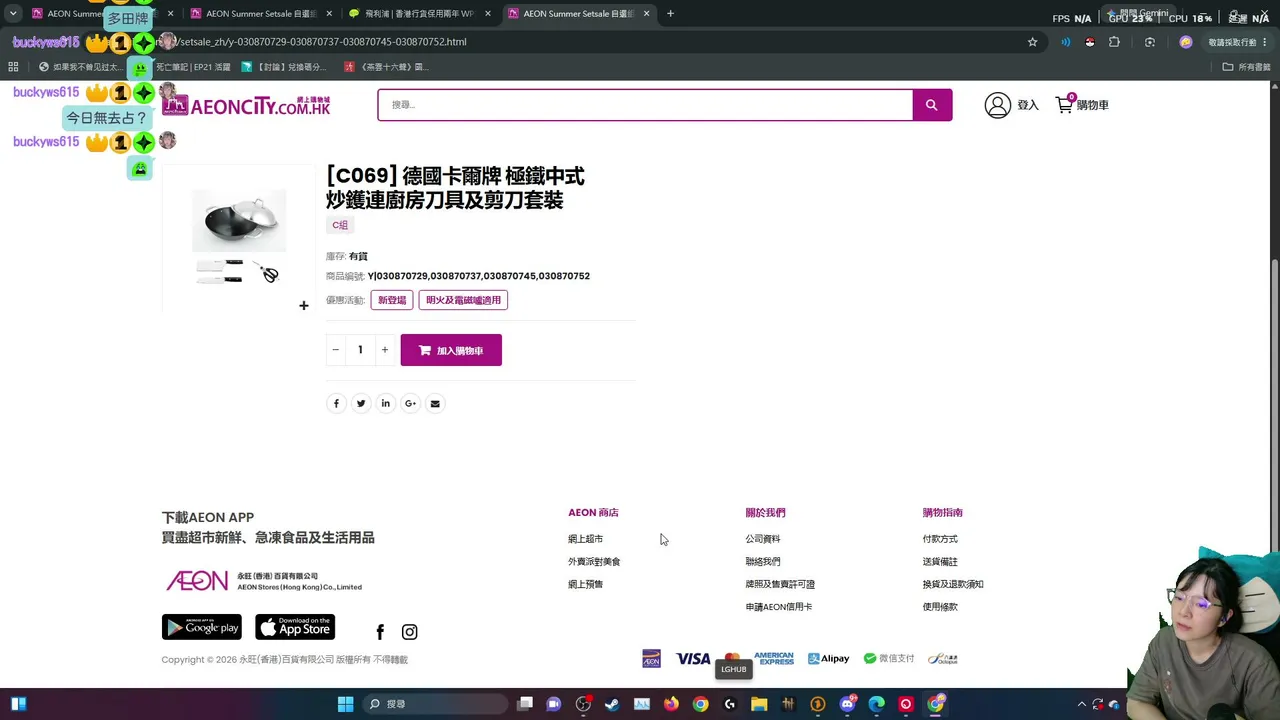Open 送貨備註 footer link
1280x720 pixels.
(x=940, y=562)
